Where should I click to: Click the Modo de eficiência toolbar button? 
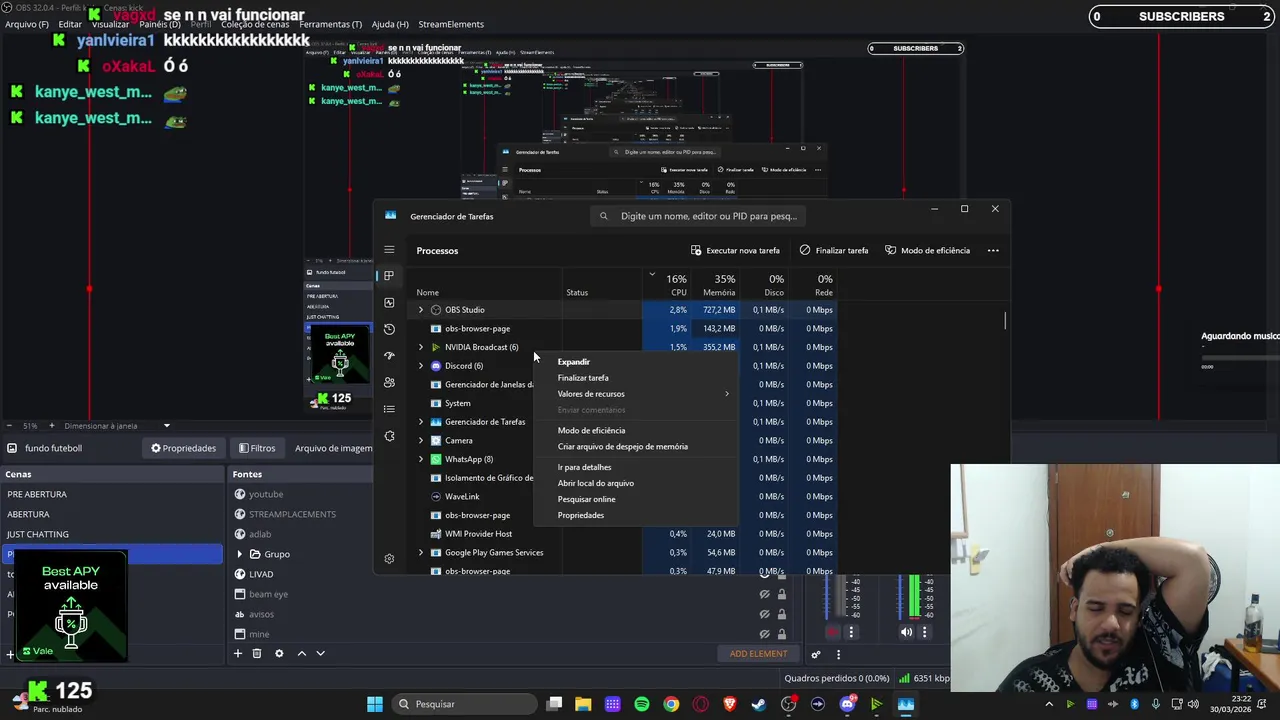(x=928, y=250)
